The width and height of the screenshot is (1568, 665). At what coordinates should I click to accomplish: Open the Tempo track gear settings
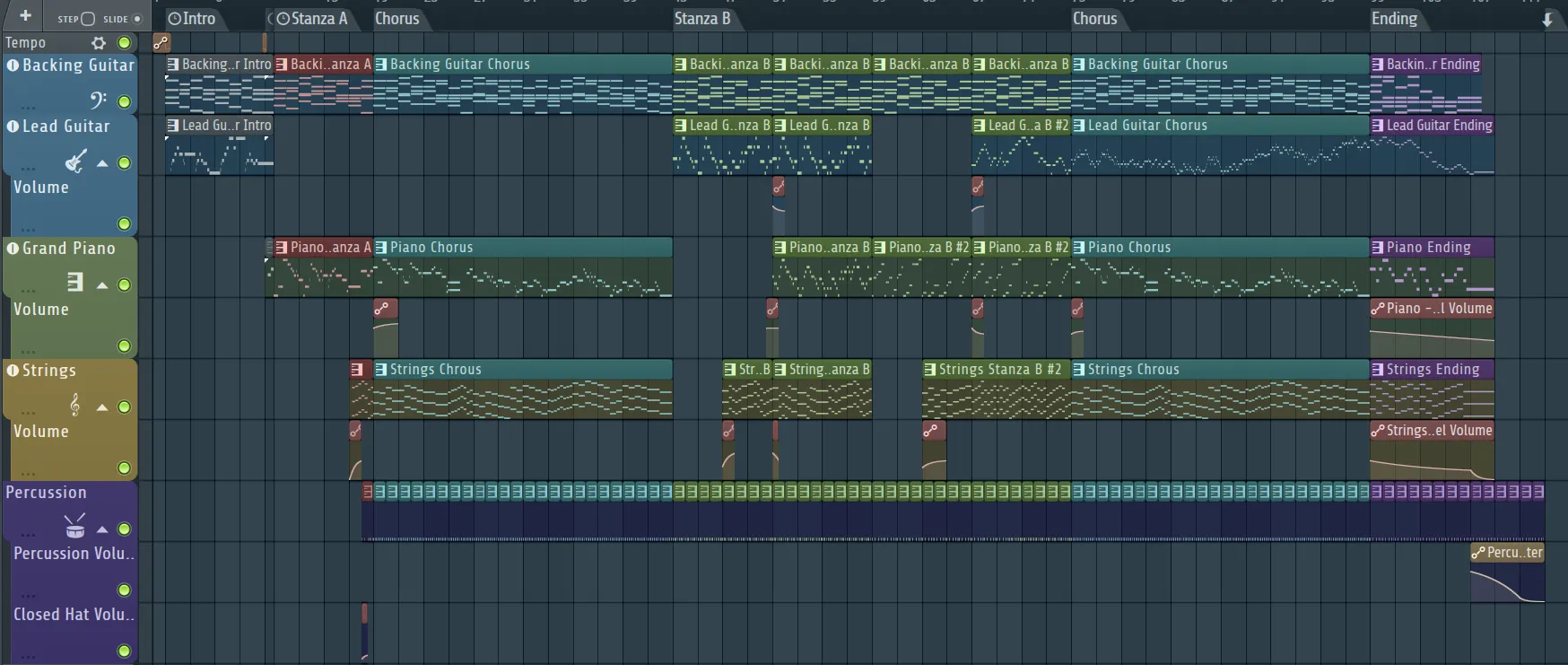99,42
